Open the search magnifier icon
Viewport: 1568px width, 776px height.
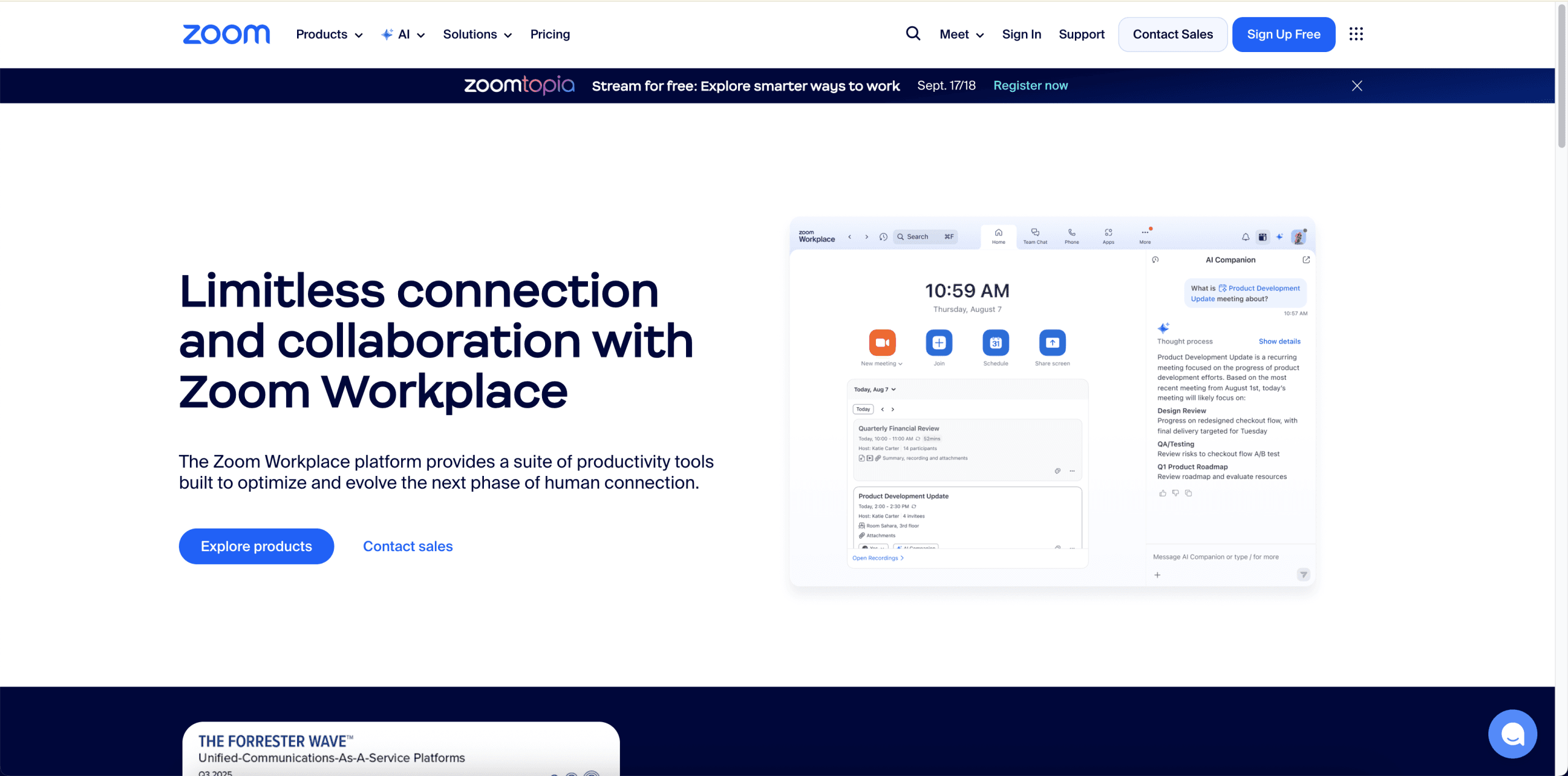[913, 34]
